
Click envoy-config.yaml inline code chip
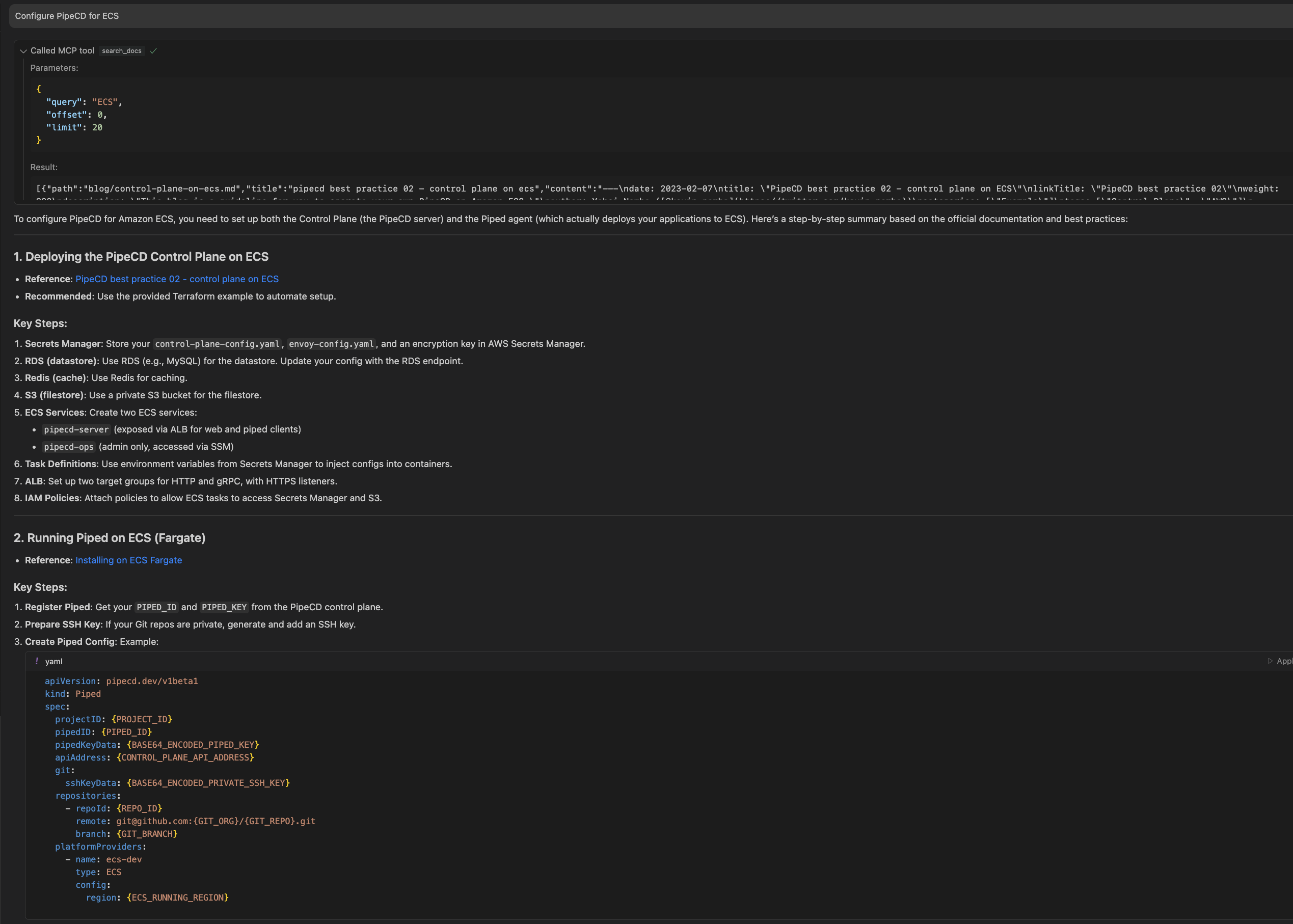point(331,344)
